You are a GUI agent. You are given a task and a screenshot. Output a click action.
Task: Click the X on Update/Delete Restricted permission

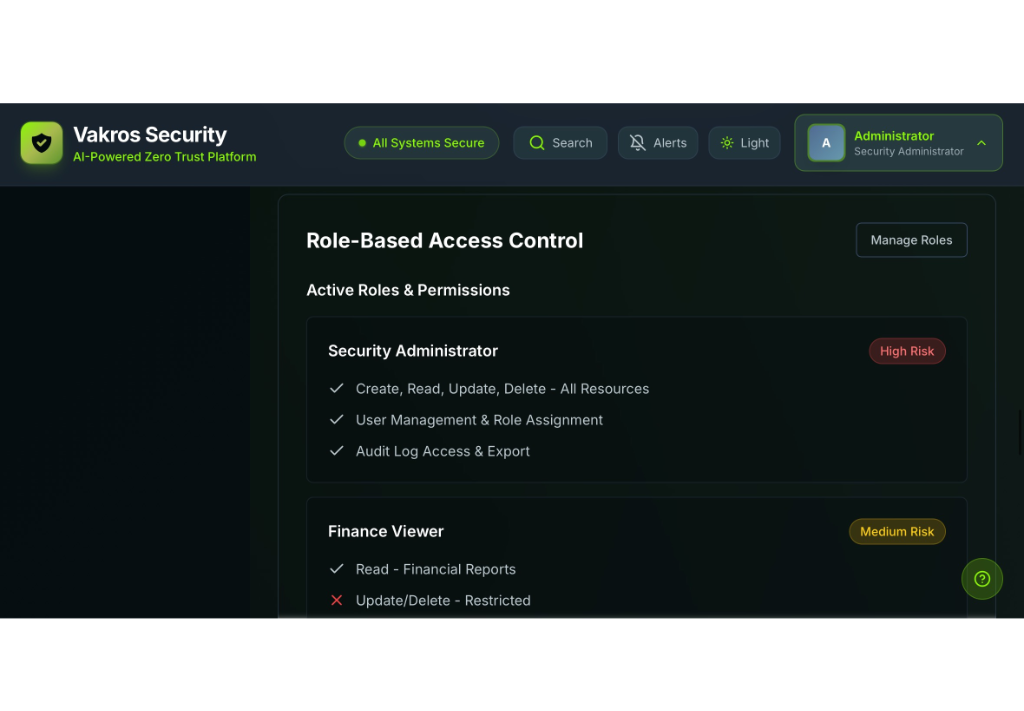(x=337, y=600)
